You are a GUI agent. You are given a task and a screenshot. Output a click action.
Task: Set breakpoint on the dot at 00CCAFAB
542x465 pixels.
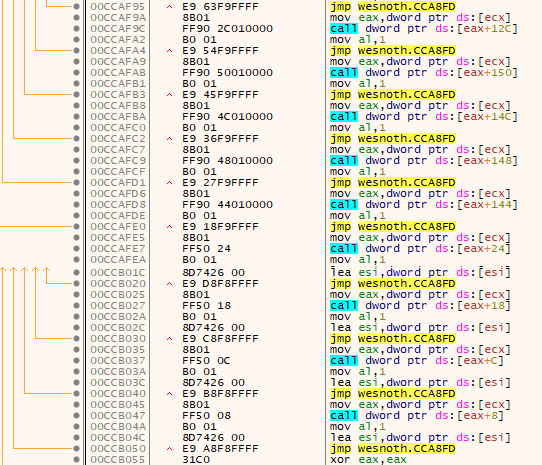tap(76, 73)
